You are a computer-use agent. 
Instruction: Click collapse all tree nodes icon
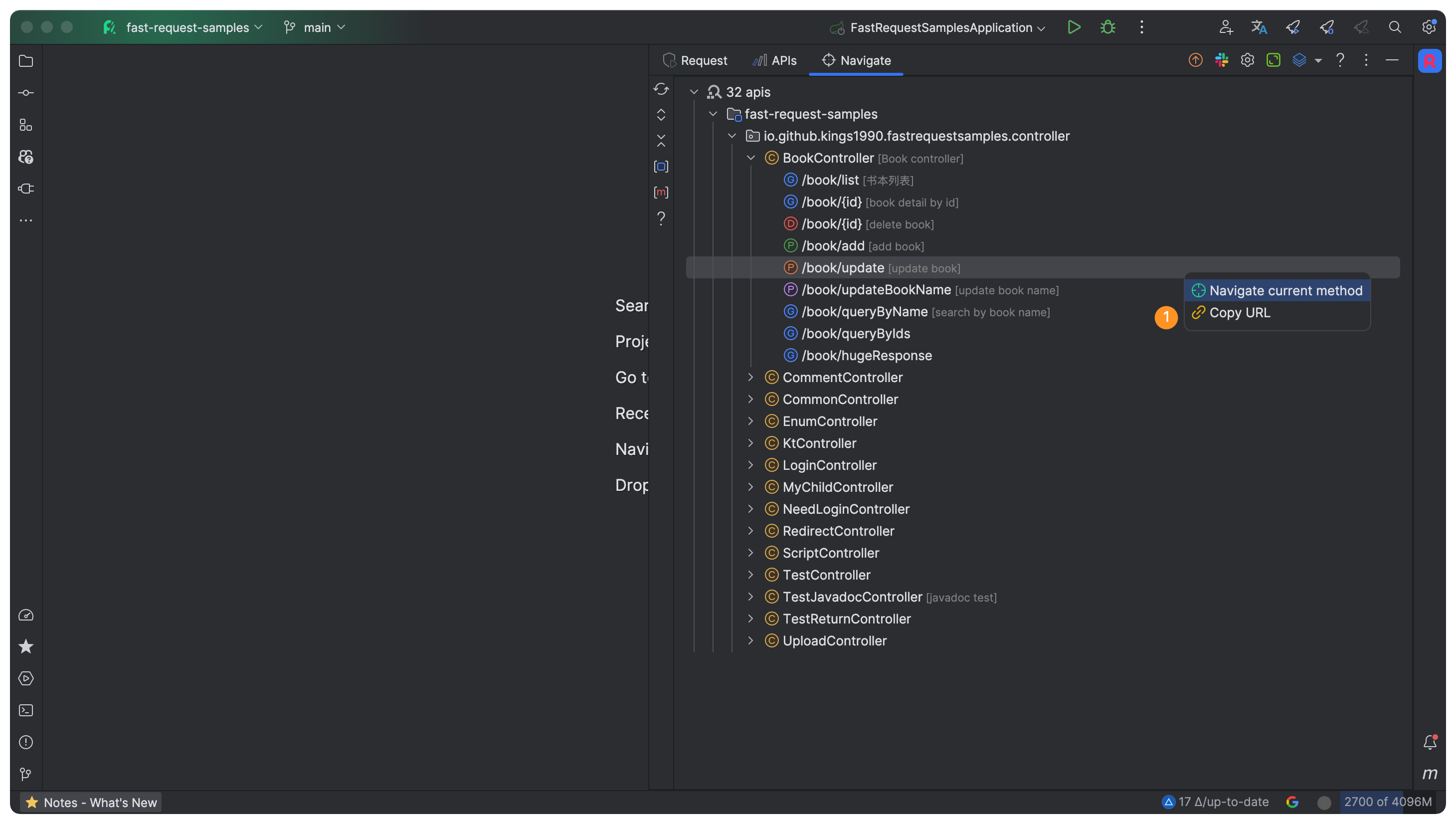coord(661,140)
